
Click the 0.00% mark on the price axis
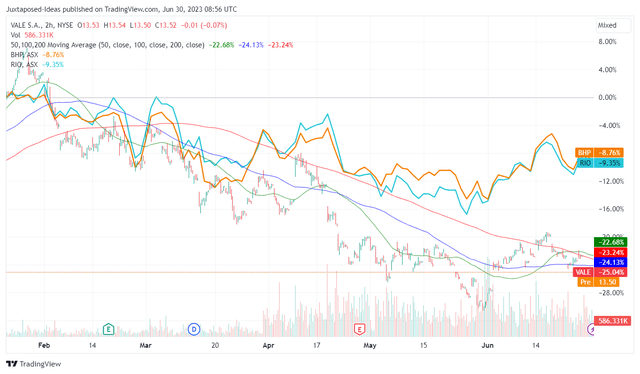tap(607, 98)
